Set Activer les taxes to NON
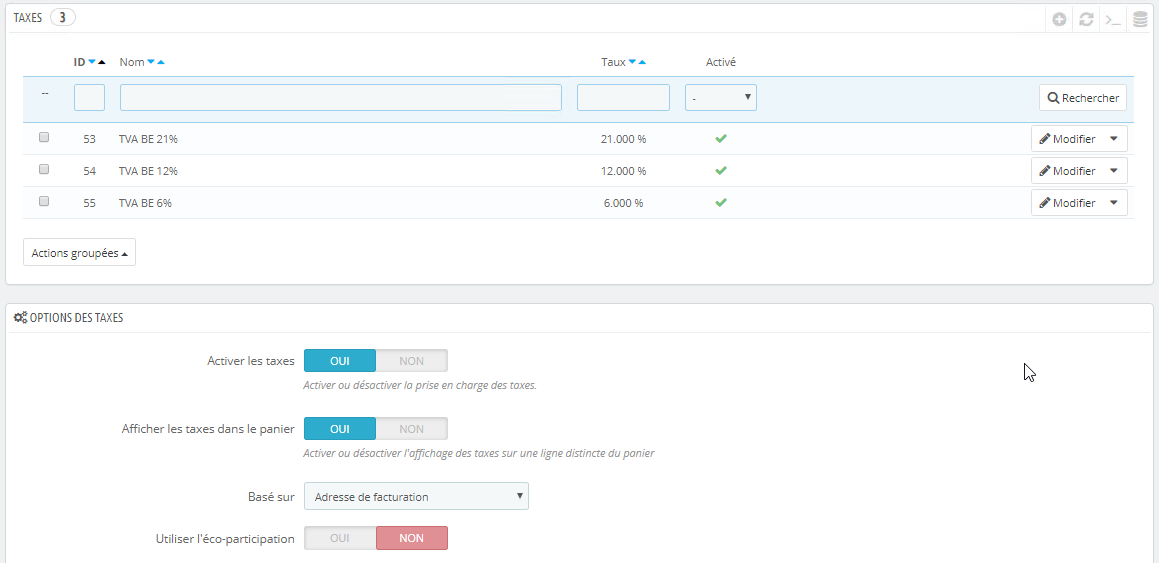1159x563 pixels. click(x=412, y=361)
